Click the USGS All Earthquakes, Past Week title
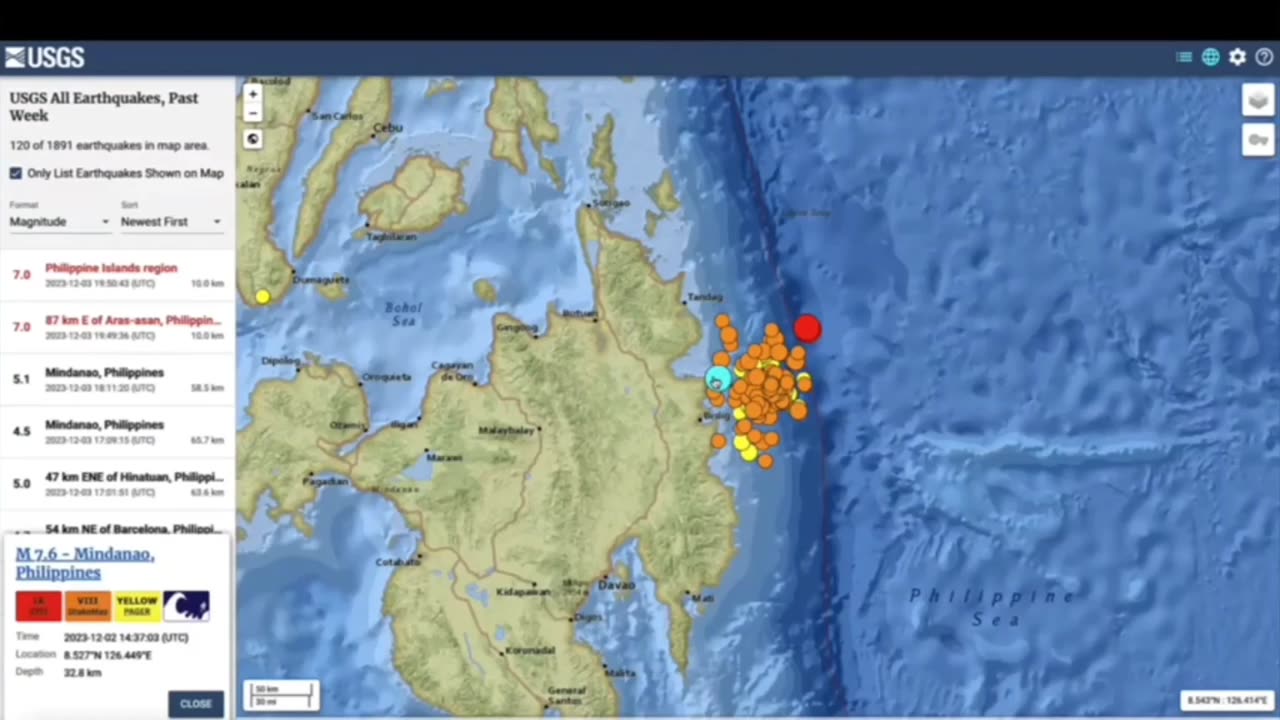 [x=104, y=106]
